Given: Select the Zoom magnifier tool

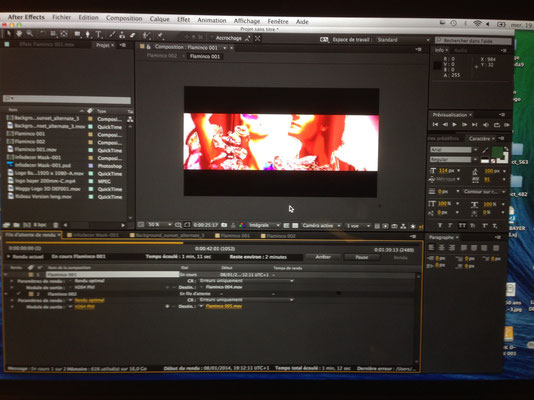Looking at the screenshot, I should (30, 33).
